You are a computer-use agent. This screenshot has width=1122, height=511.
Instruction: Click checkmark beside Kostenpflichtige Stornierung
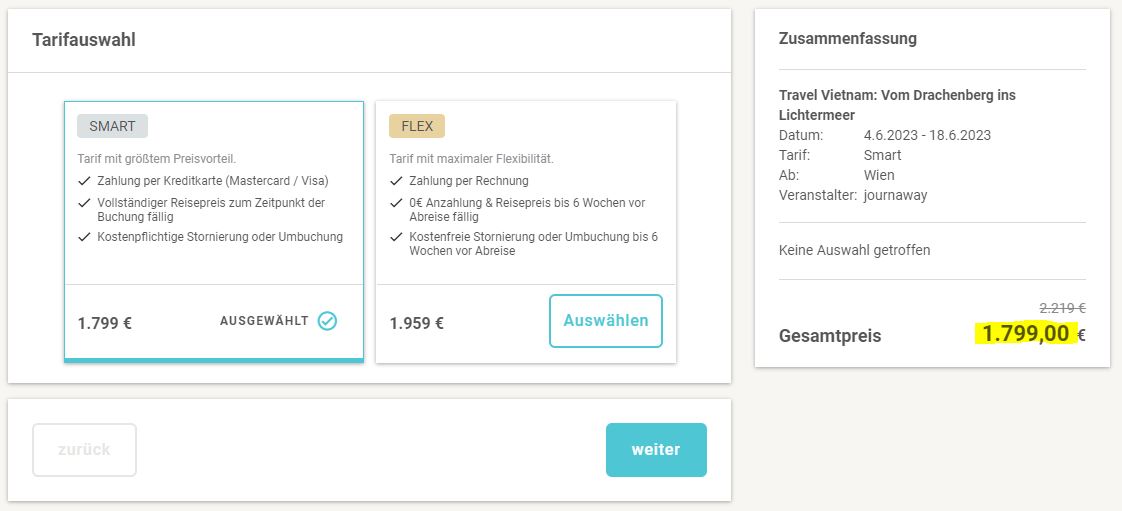point(84,237)
